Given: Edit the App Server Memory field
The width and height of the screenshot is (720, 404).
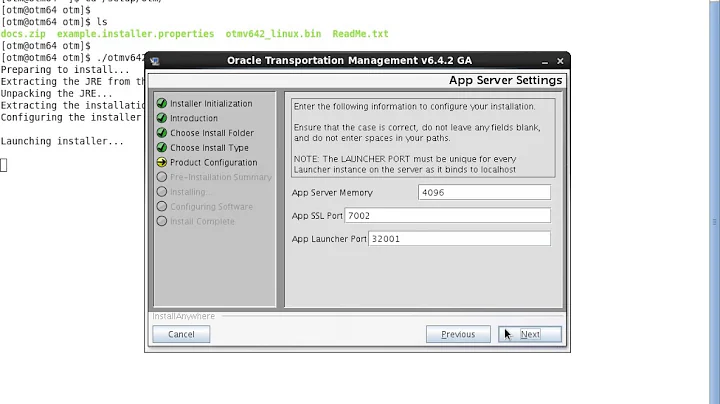Looking at the screenshot, I should pyautogui.click(x=484, y=192).
